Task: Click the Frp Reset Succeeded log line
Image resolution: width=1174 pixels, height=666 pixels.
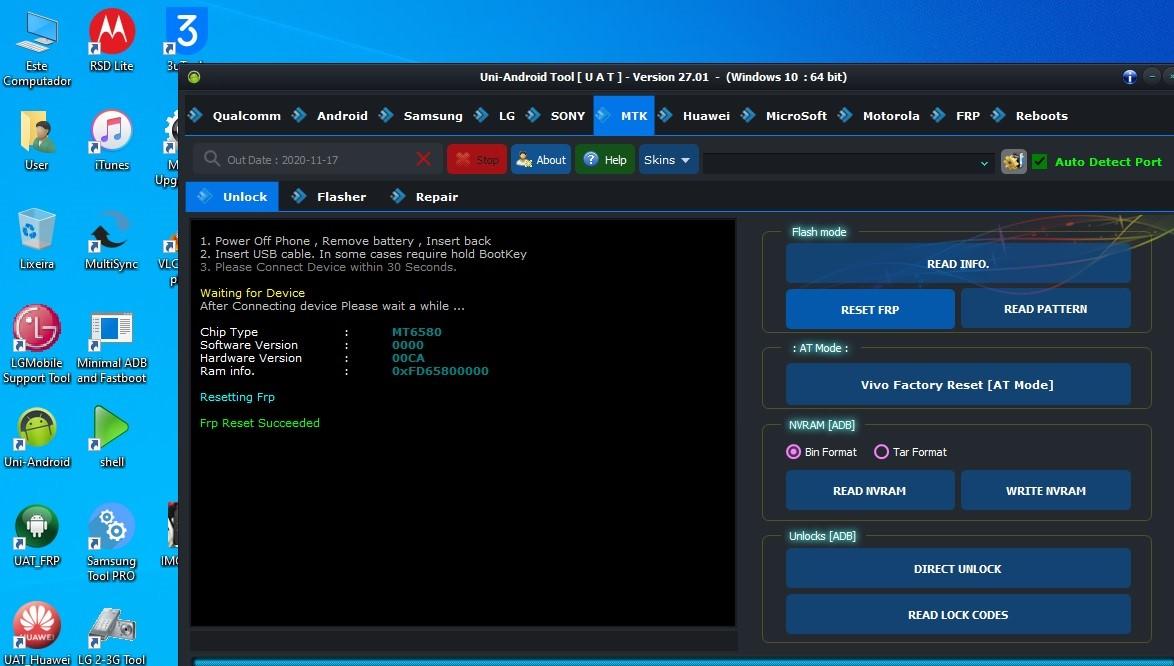Action: click(x=260, y=423)
